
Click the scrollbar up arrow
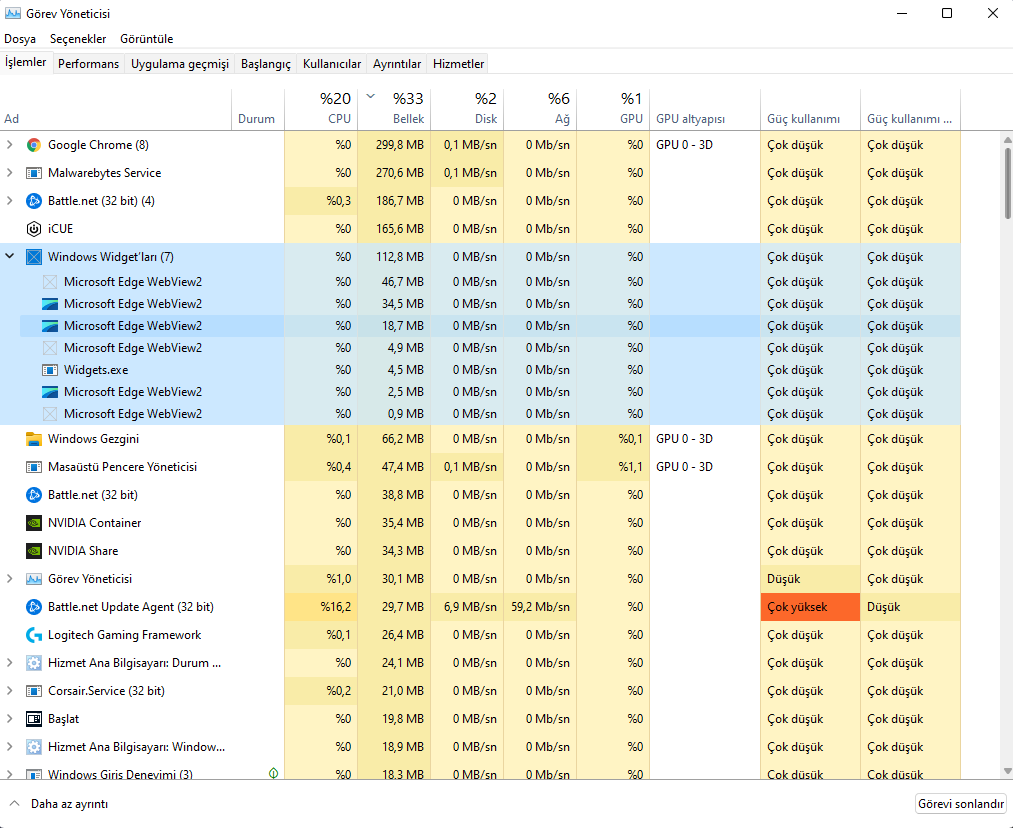1007,139
